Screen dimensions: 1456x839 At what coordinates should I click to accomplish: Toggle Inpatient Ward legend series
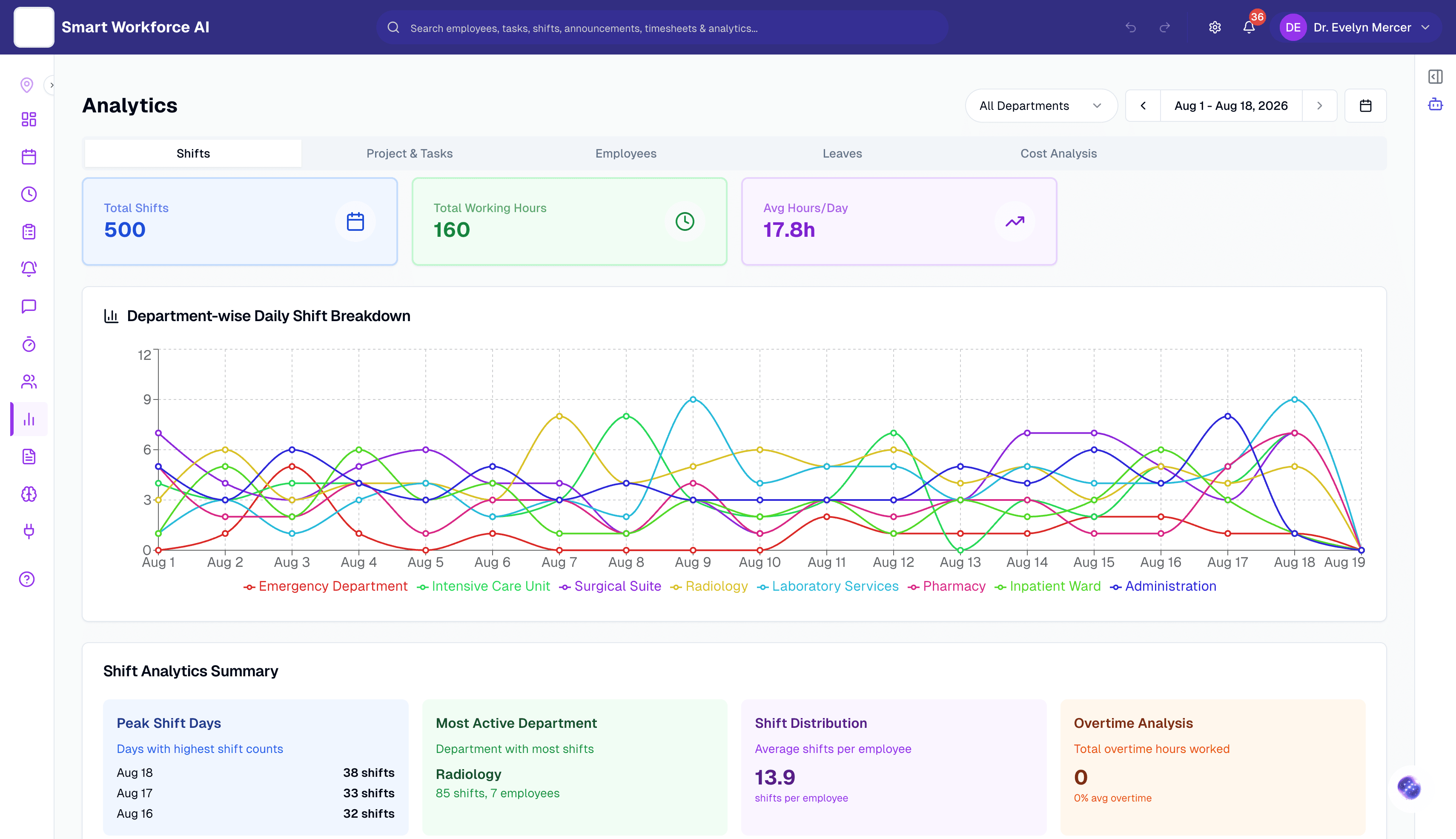pos(1048,586)
